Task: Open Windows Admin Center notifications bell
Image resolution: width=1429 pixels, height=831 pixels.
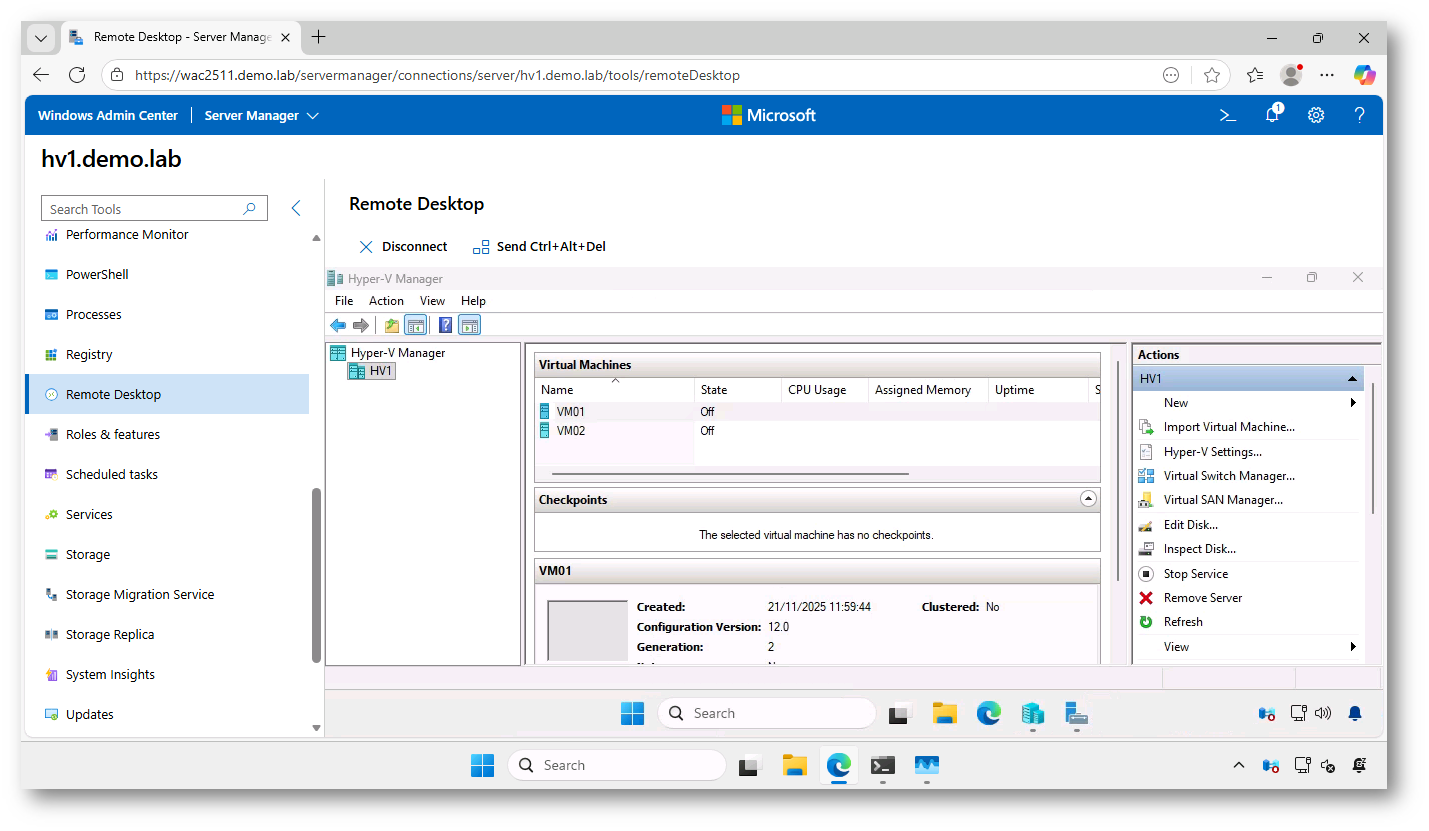Action: (1272, 115)
